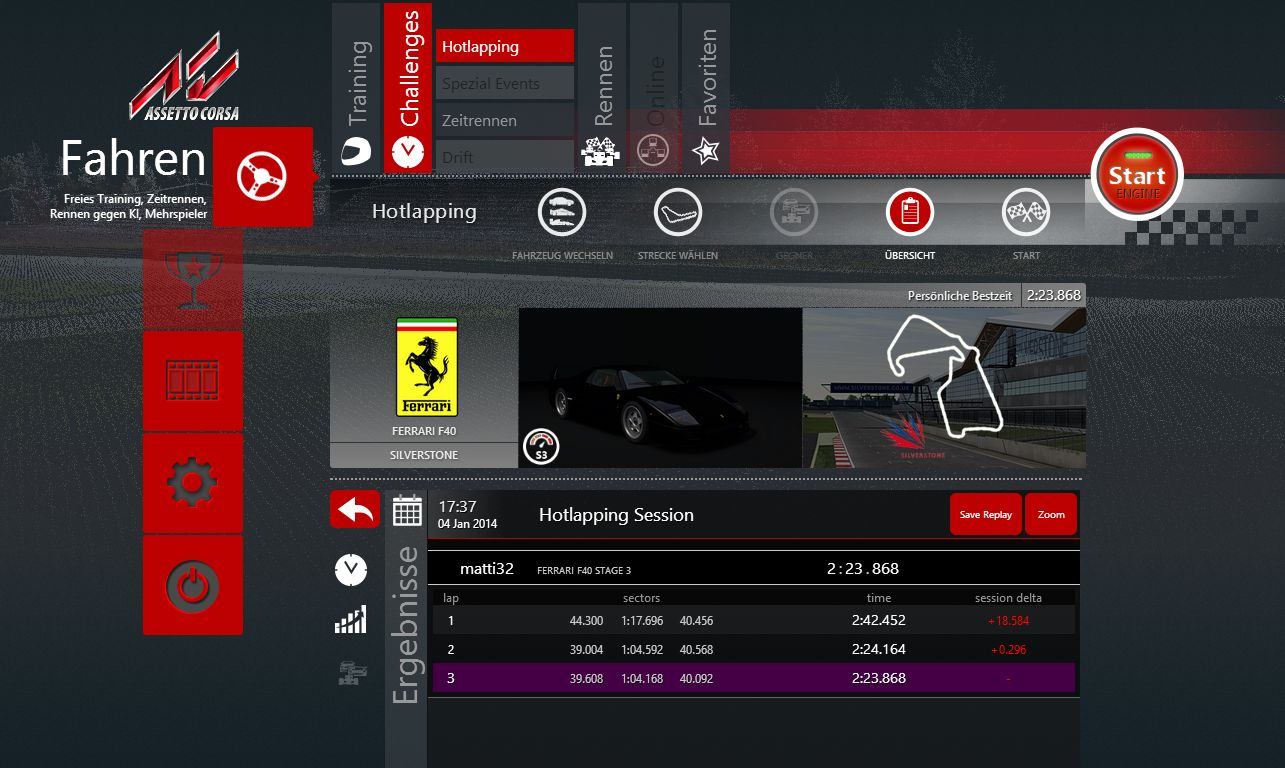Click the Save Replay button
1285x768 pixels.
point(986,514)
